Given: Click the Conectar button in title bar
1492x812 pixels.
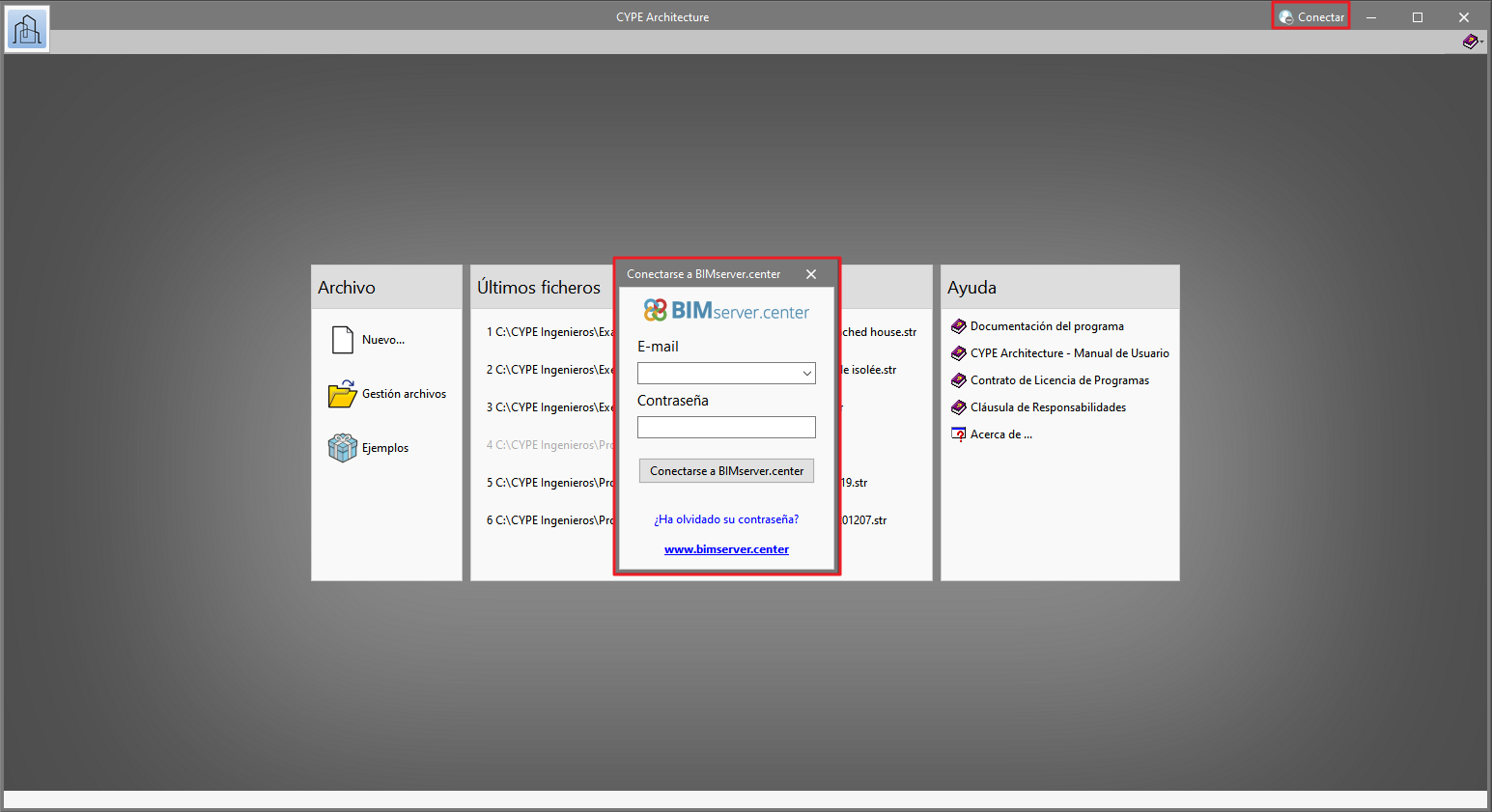Looking at the screenshot, I should [1310, 16].
